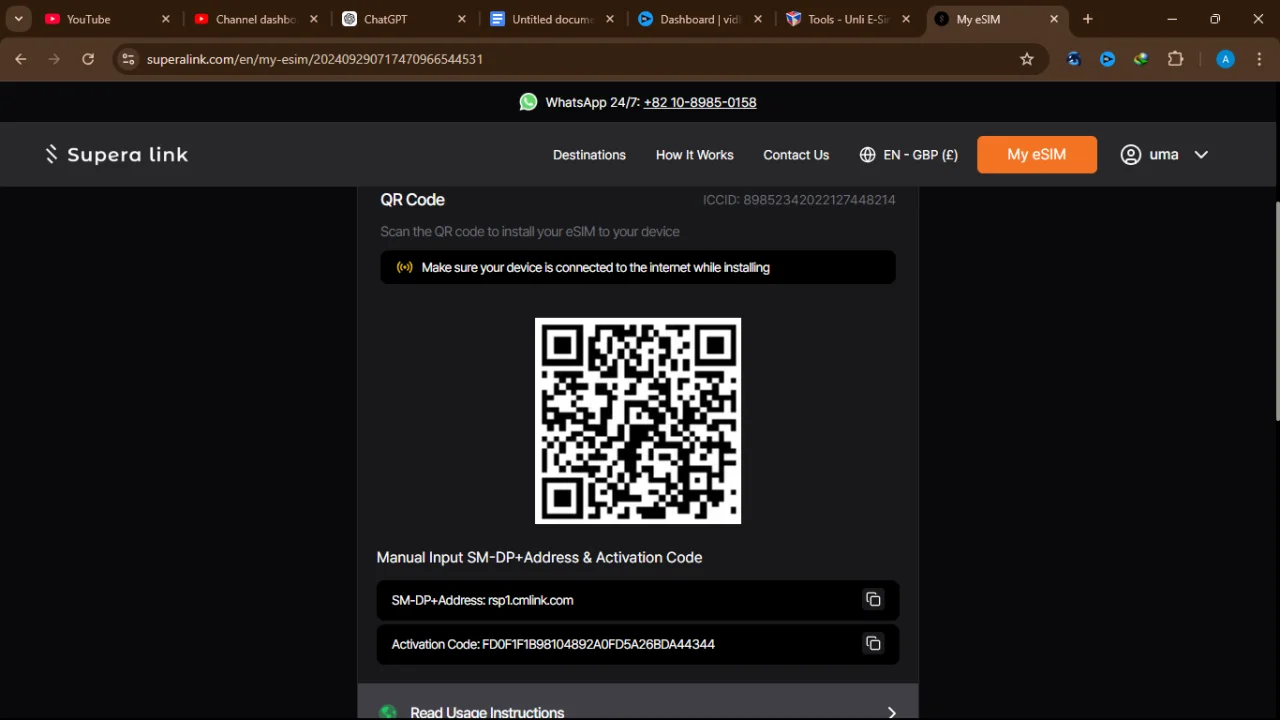Image resolution: width=1280 pixels, height=720 pixels.
Task: Go back to previous page
Action: tap(20, 59)
